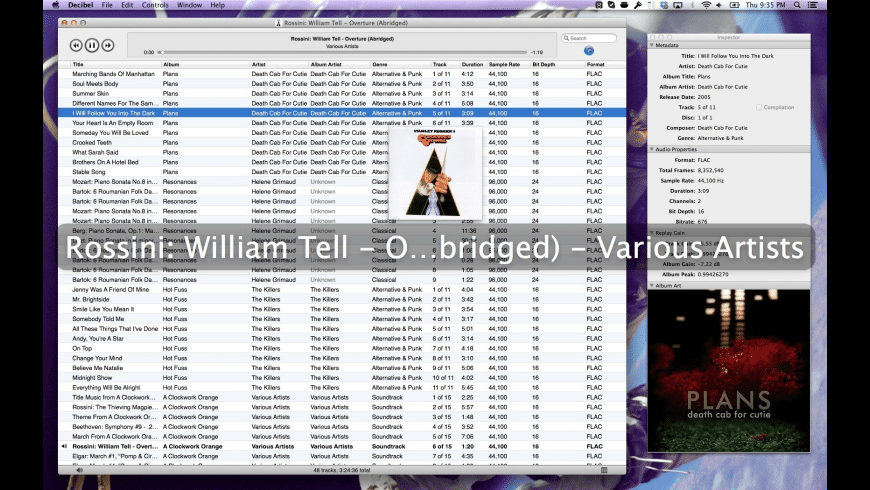Image resolution: width=870 pixels, height=490 pixels.
Task: Click the metronome icon in the window title
Action: (279, 23)
